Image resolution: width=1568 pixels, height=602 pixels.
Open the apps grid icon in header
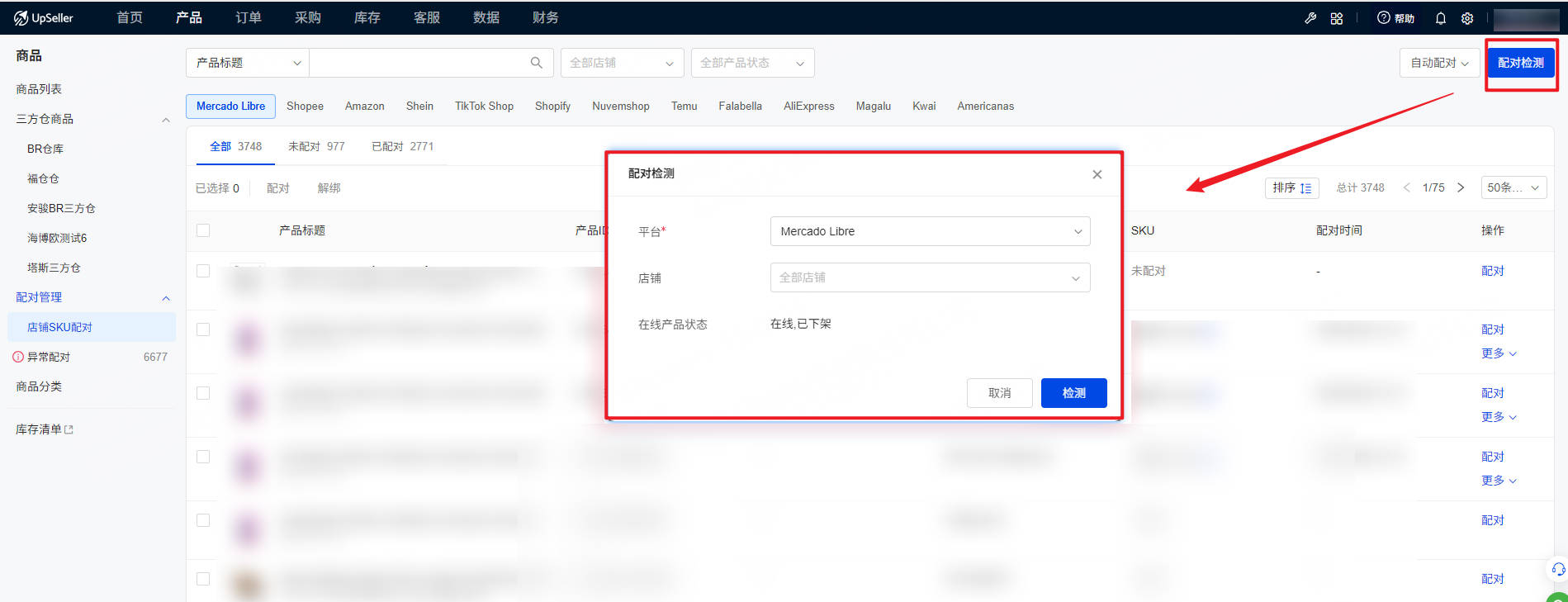click(1337, 18)
